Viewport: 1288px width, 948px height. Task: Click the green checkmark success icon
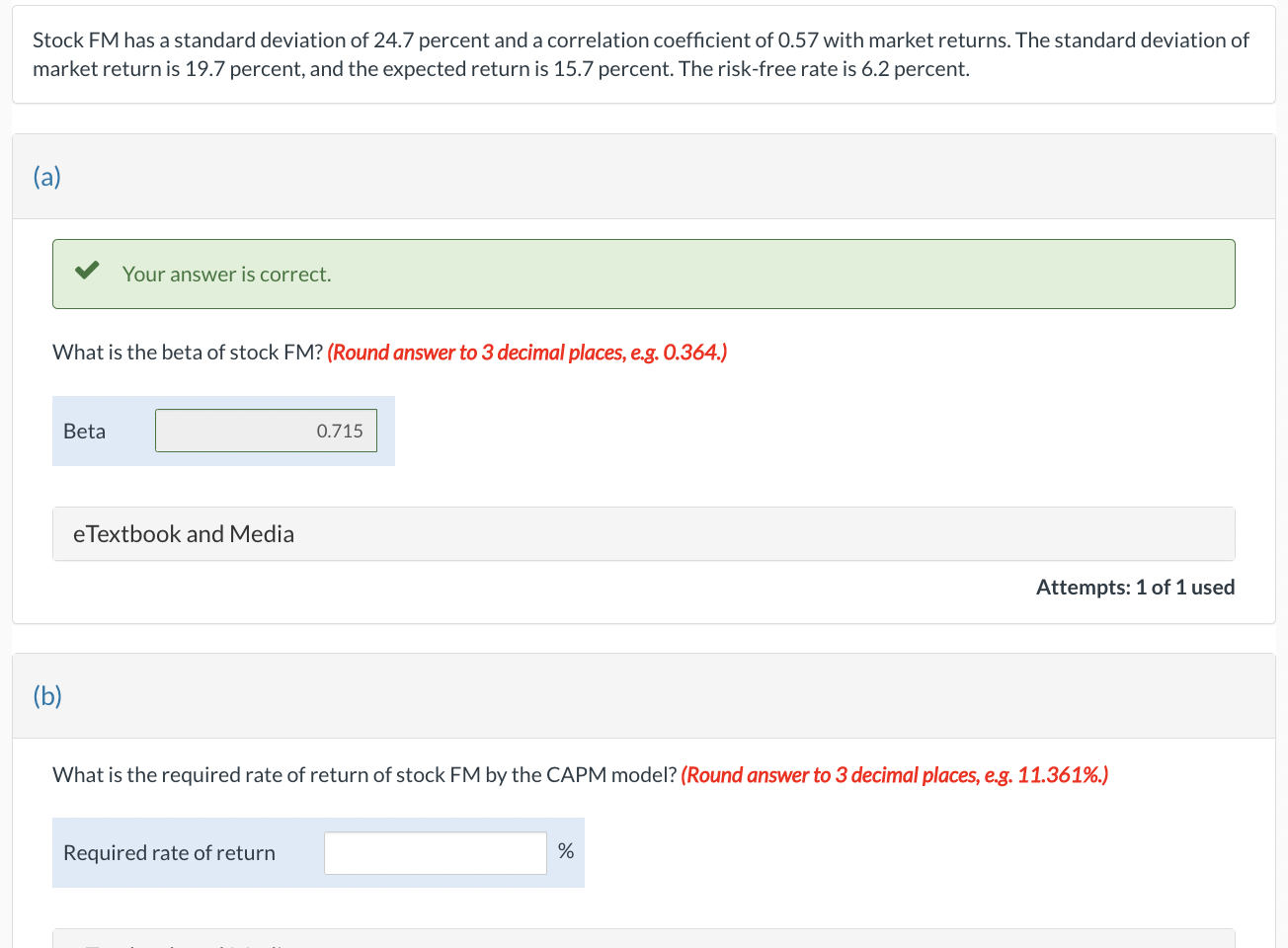pyautogui.click(x=87, y=268)
